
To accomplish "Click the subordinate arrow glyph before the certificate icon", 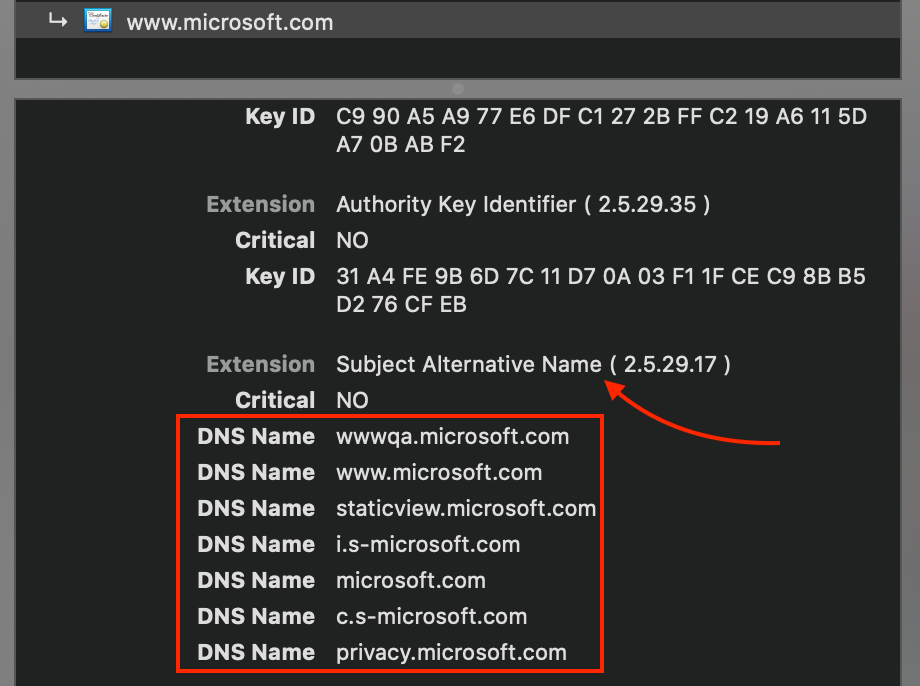I will 57,19.
